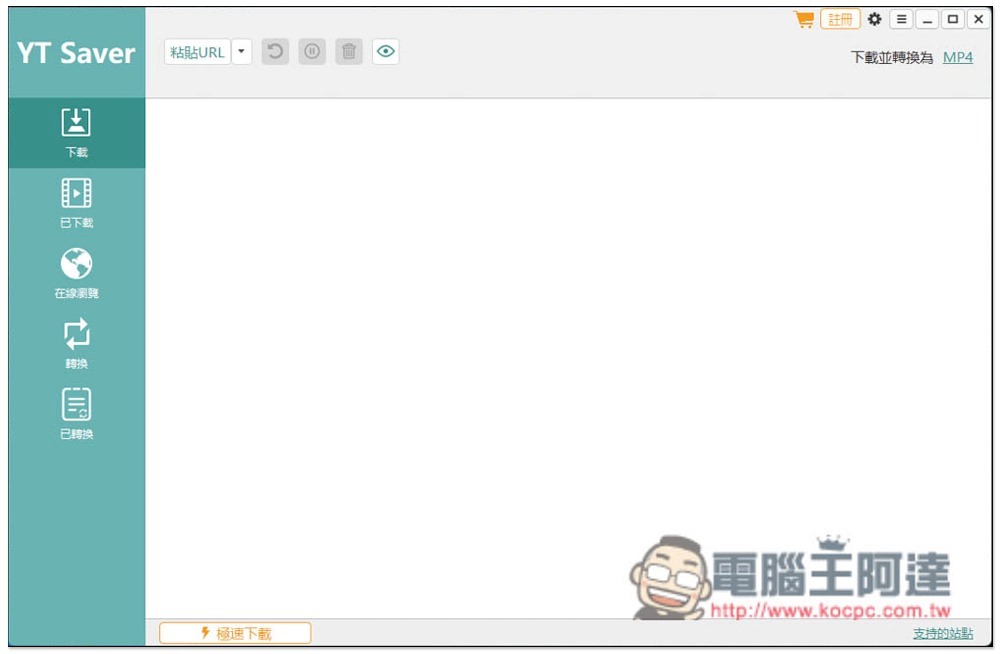Click the Paste URL (粘貼URL) button

(x=198, y=52)
